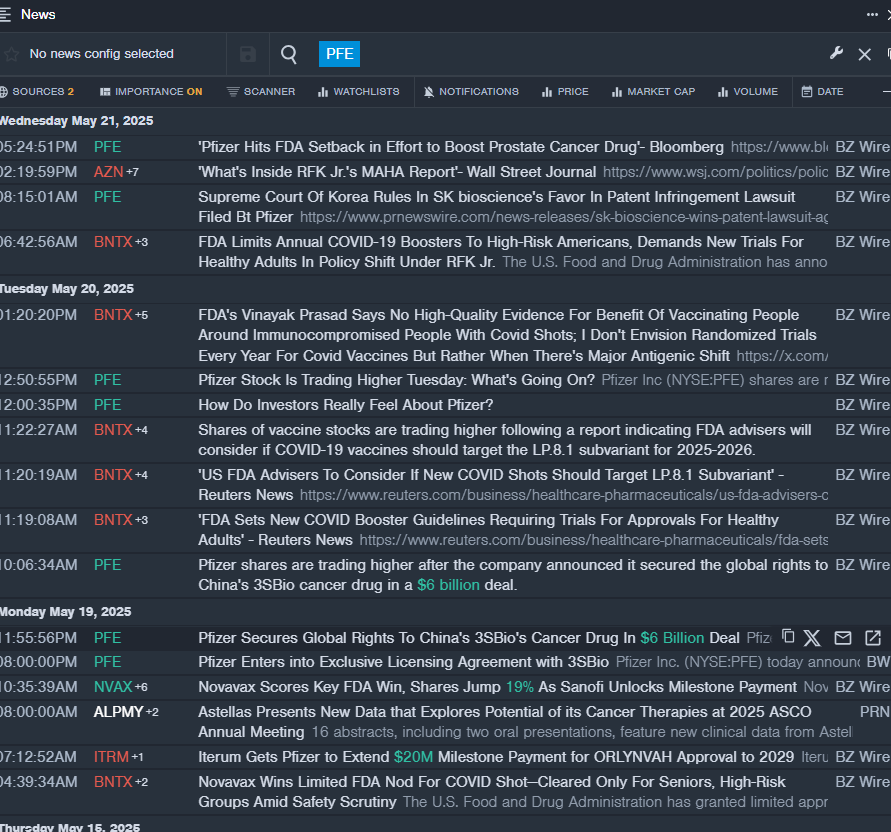Screen dimensions: 891x832
Task: Open the Market Cap filter
Action: [x=653, y=91]
